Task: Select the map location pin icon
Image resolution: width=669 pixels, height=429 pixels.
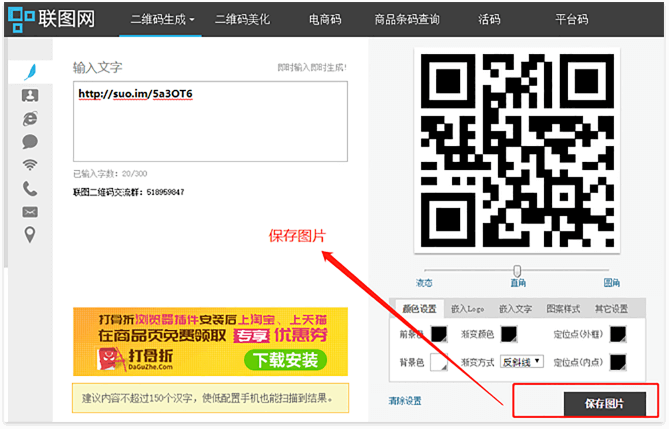Action: pyautogui.click(x=30, y=235)
